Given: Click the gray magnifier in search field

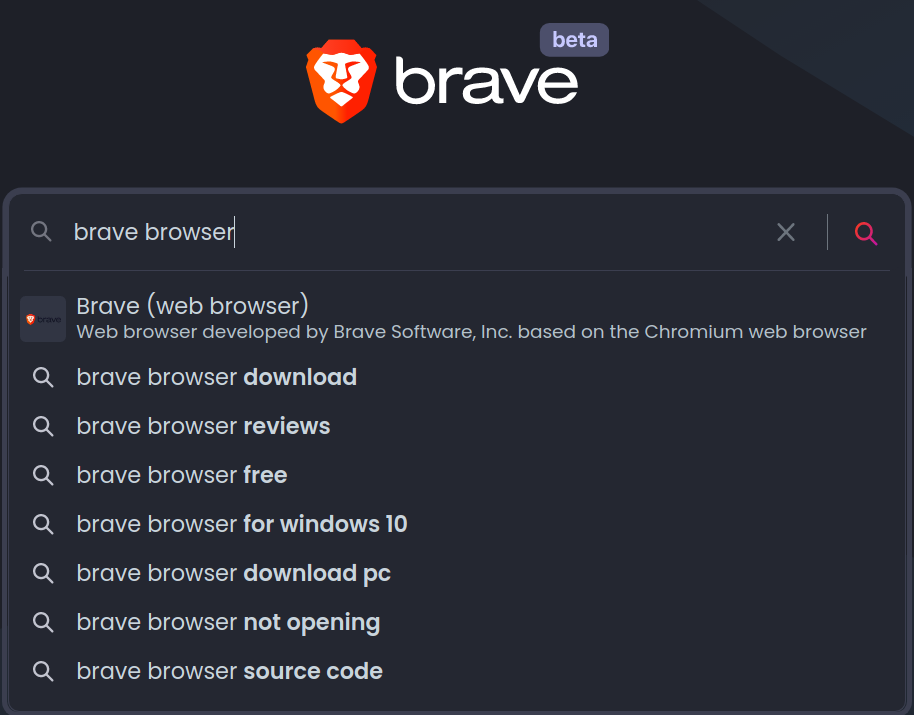Looking at the screenshot, I should click(x=41, y=231).
